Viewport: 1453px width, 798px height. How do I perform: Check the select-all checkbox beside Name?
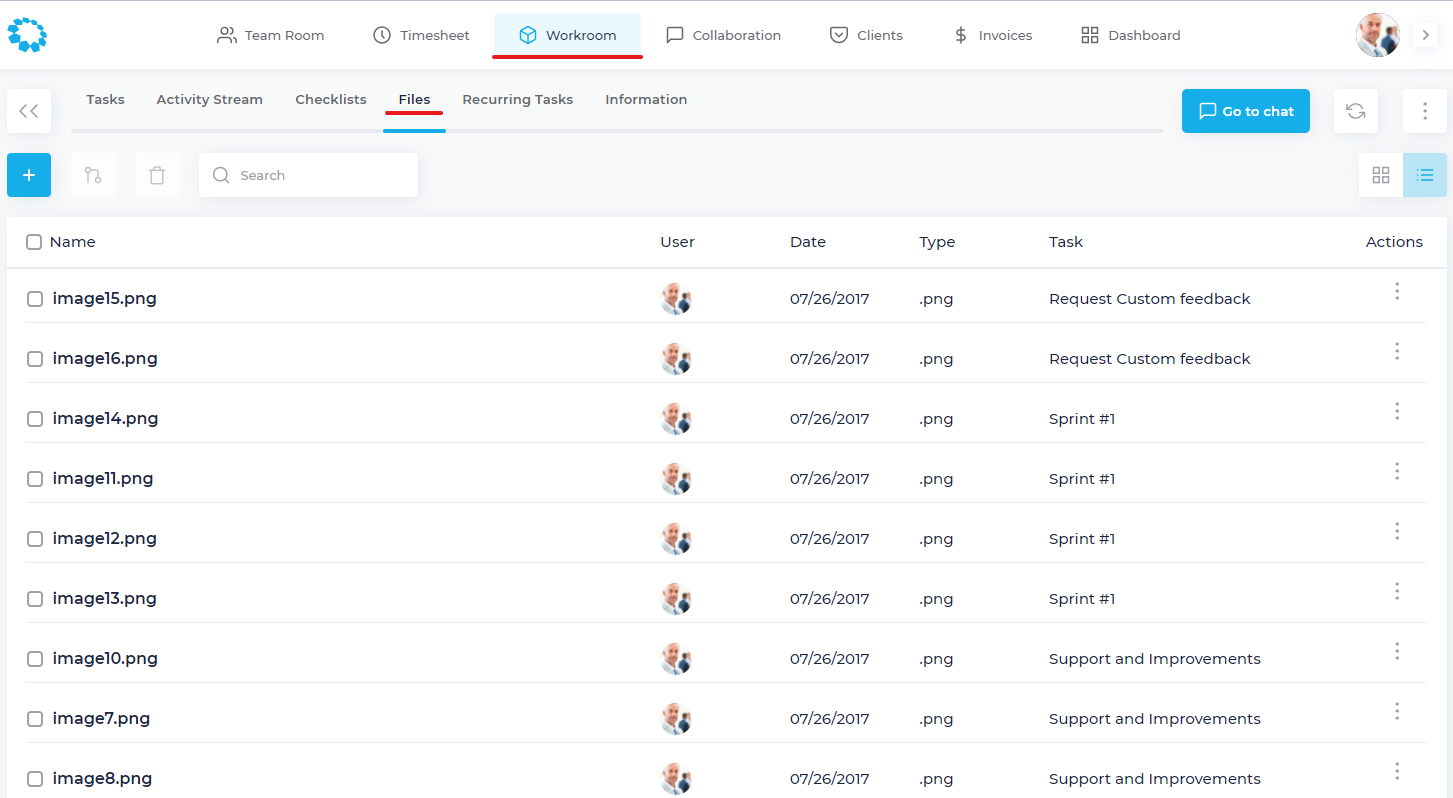click(34, 242)
